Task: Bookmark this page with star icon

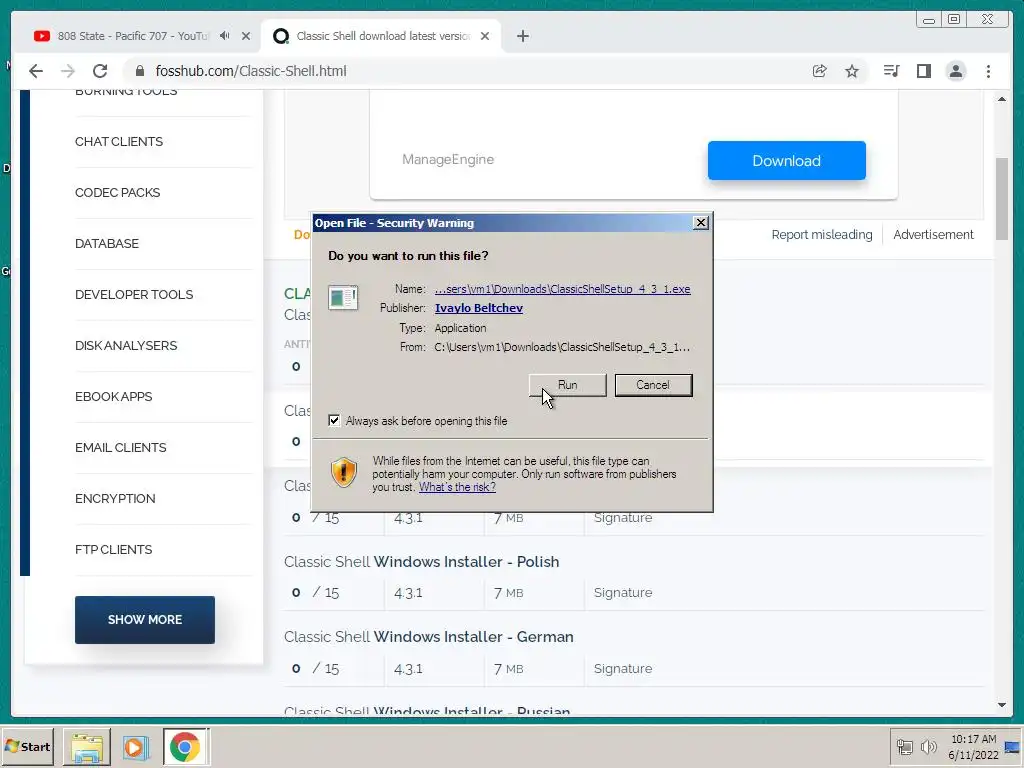Action: [852, 71]
